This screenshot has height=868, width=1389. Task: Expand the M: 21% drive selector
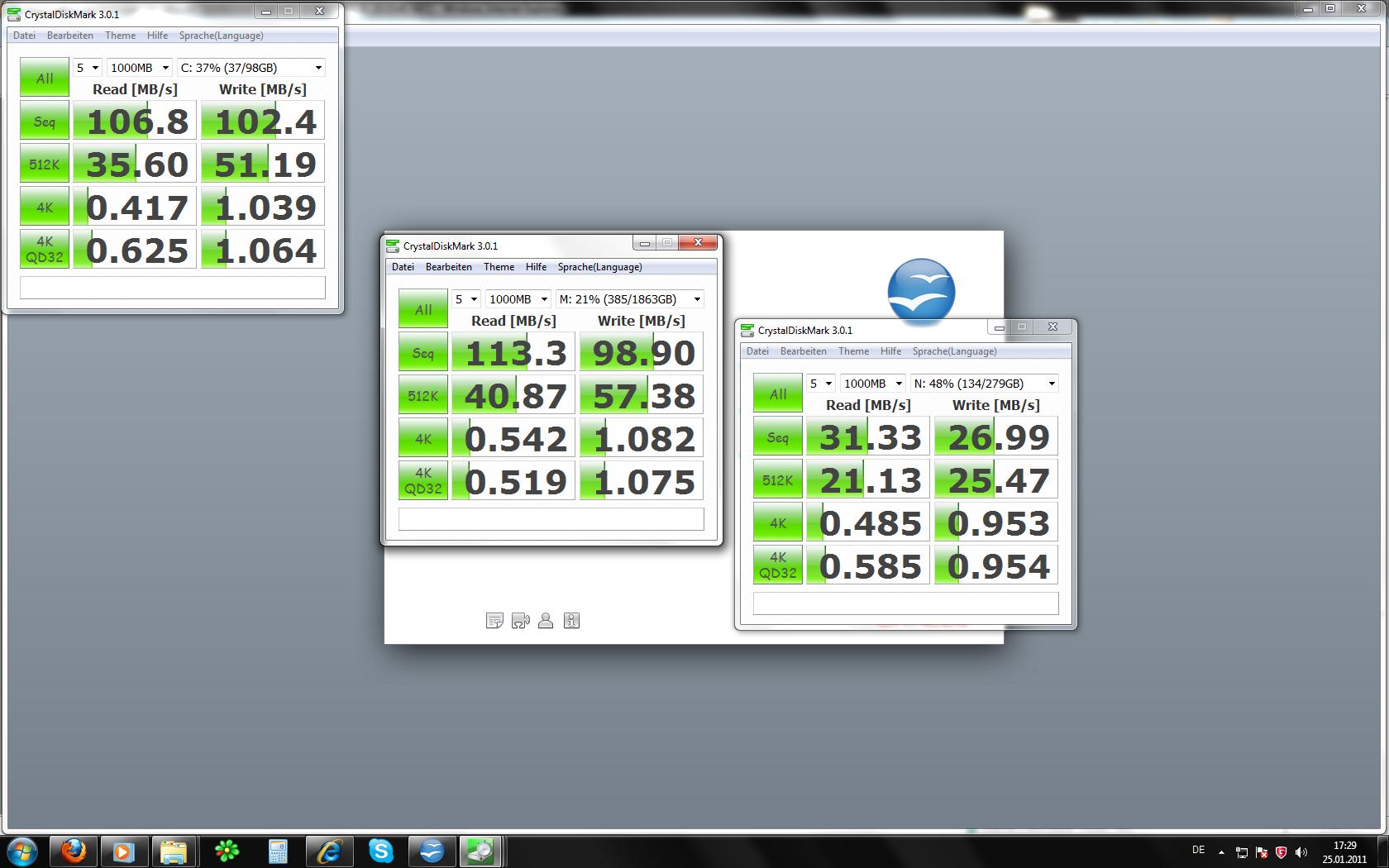pos(629,299)
